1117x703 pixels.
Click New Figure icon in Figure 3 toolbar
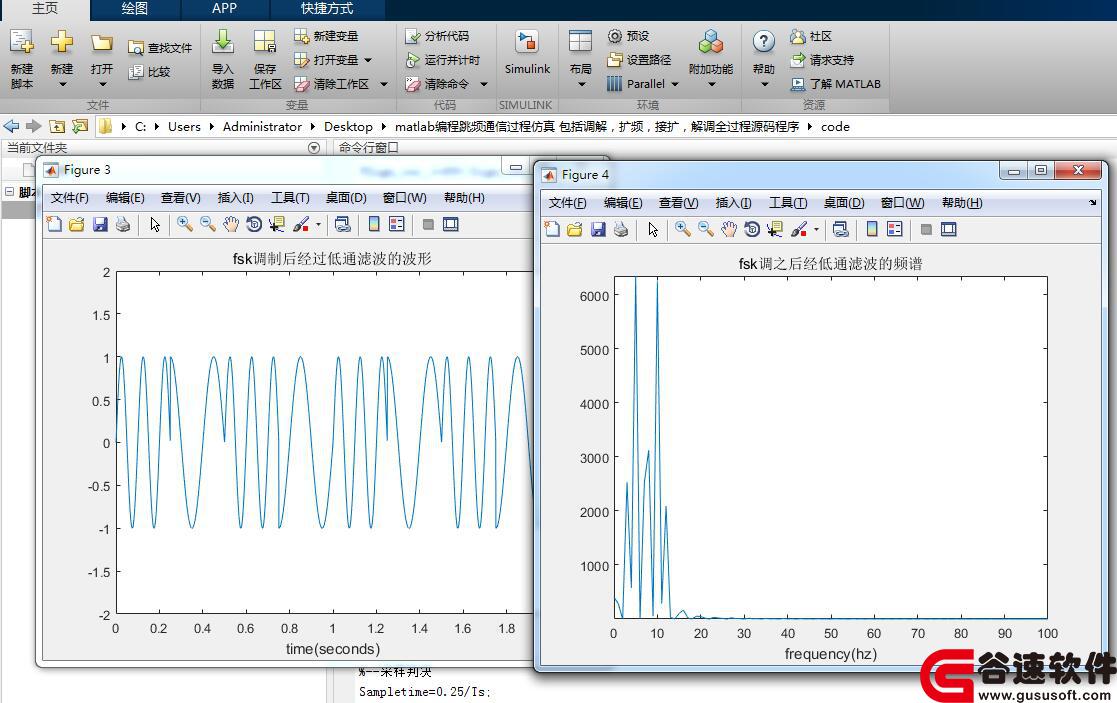54,224
